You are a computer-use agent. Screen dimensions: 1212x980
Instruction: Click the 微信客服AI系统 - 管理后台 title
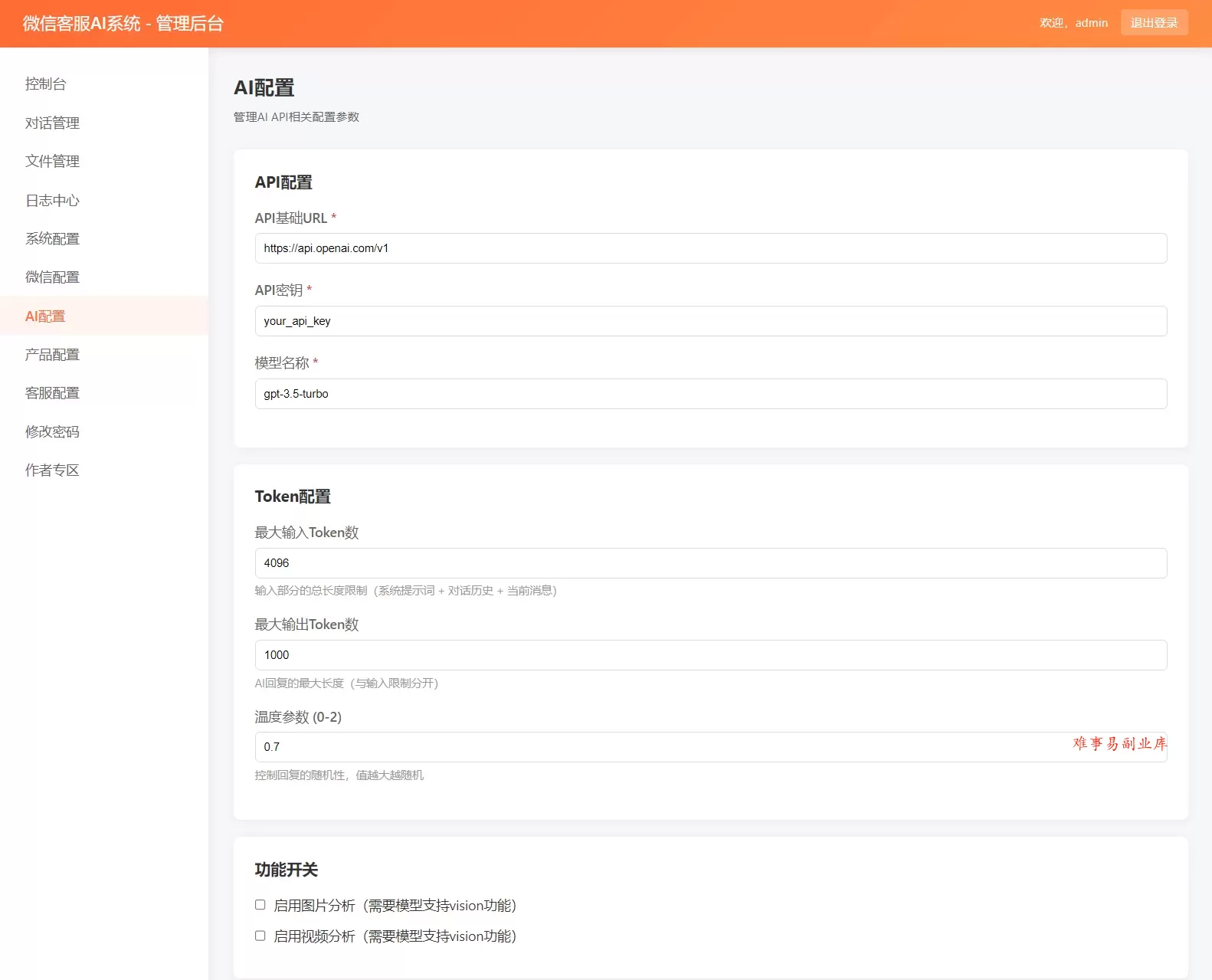tap(123, 24)
